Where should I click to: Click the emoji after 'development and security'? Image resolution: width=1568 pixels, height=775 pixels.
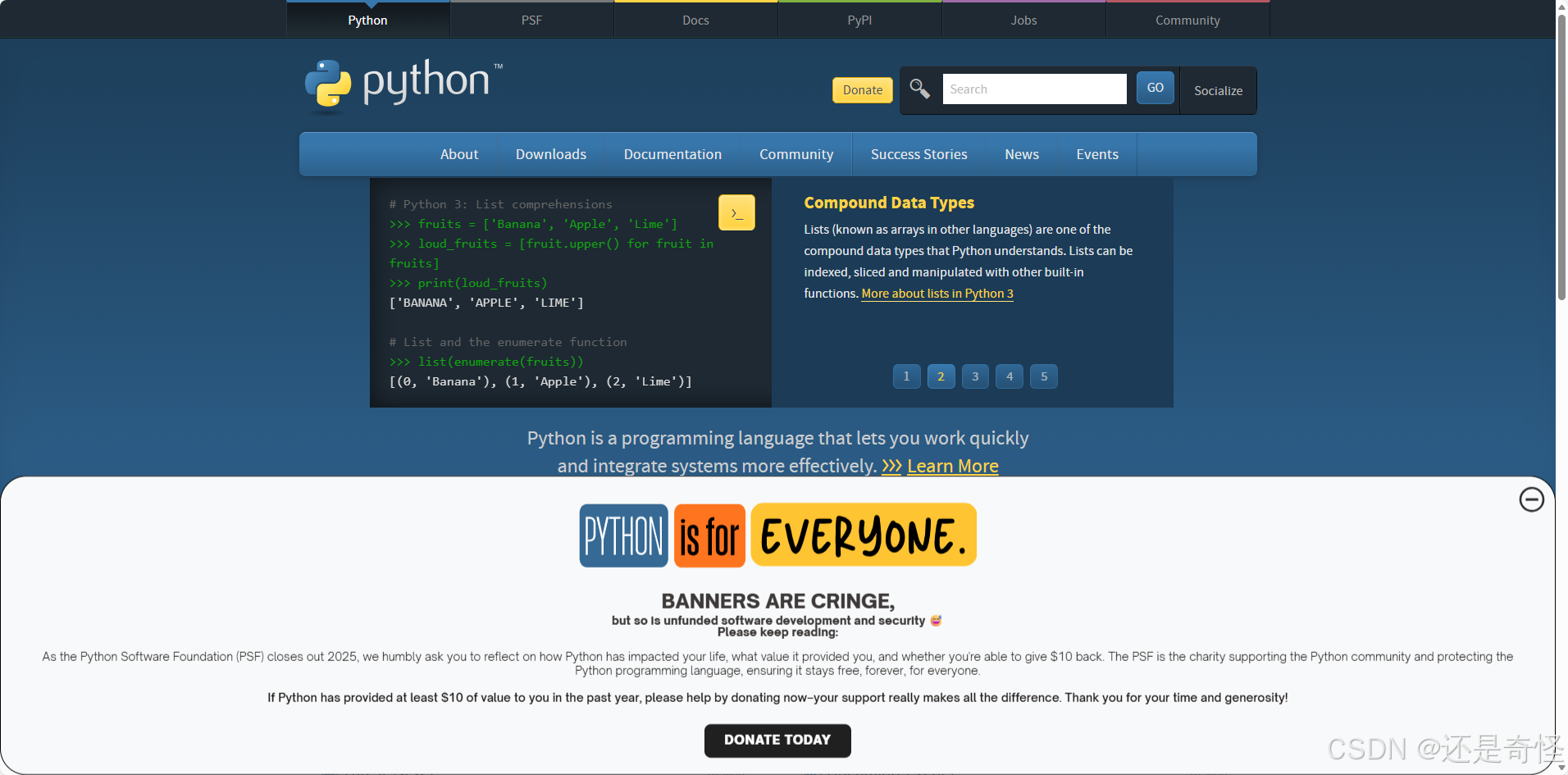(936, 620)
